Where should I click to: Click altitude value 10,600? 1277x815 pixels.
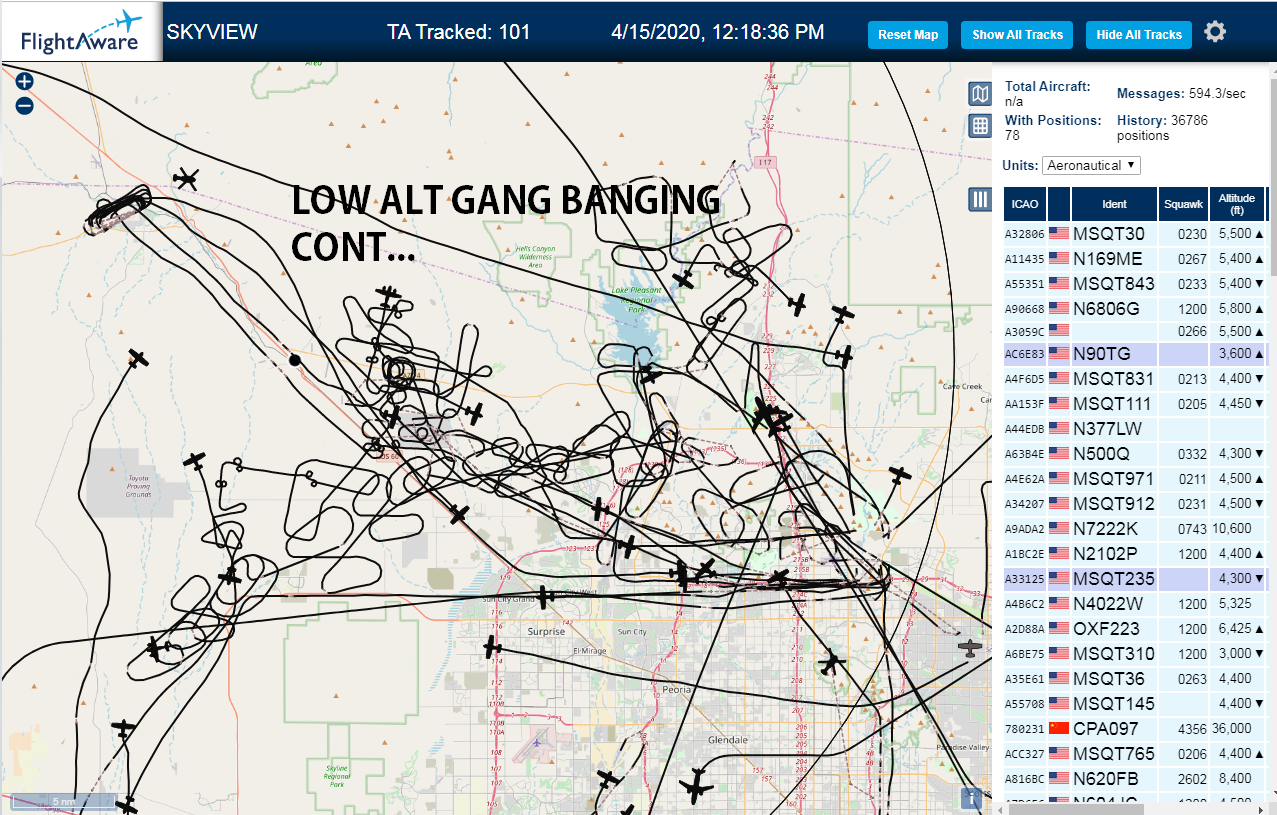(1233, 529)
